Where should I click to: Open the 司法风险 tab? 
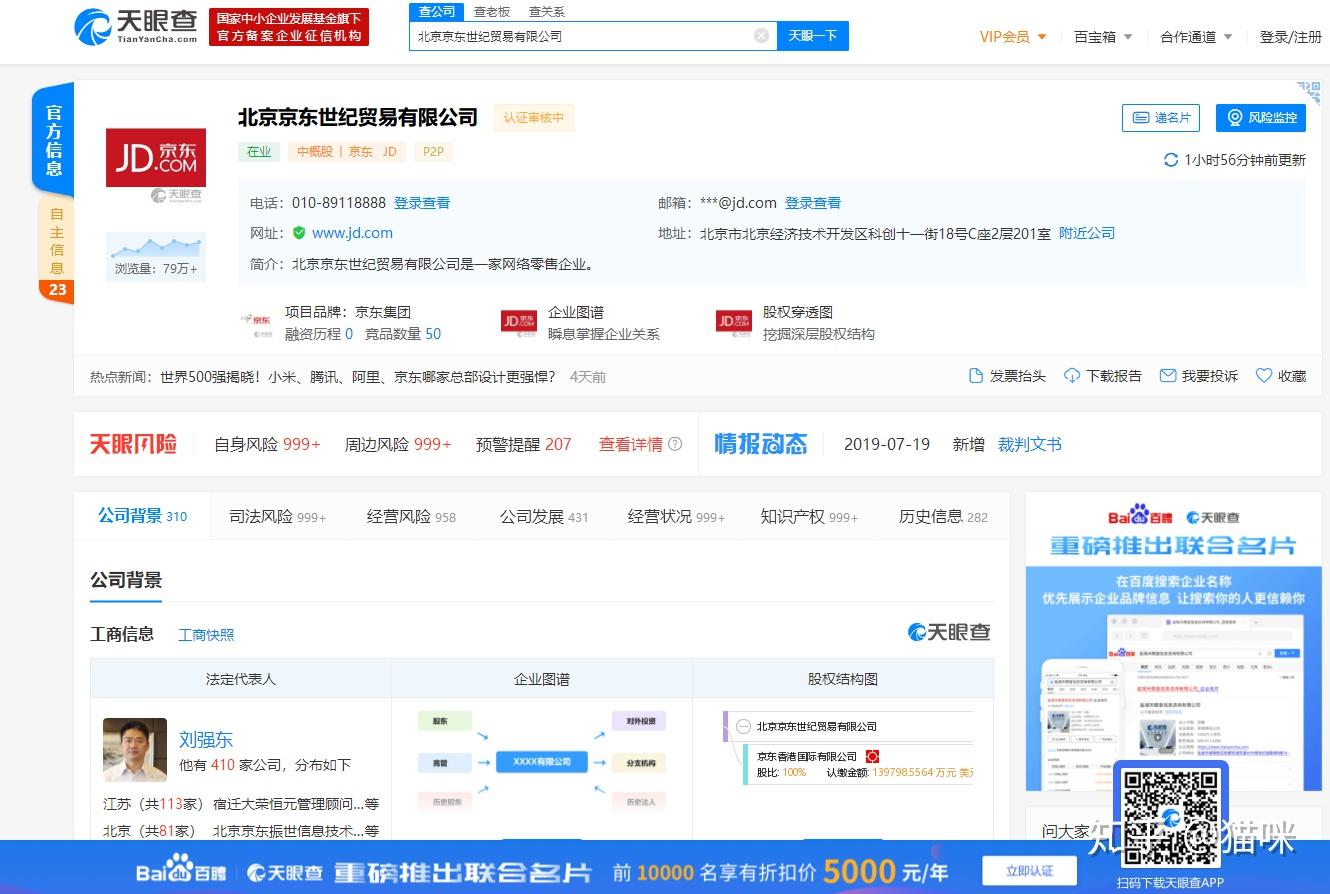point(277,516)
